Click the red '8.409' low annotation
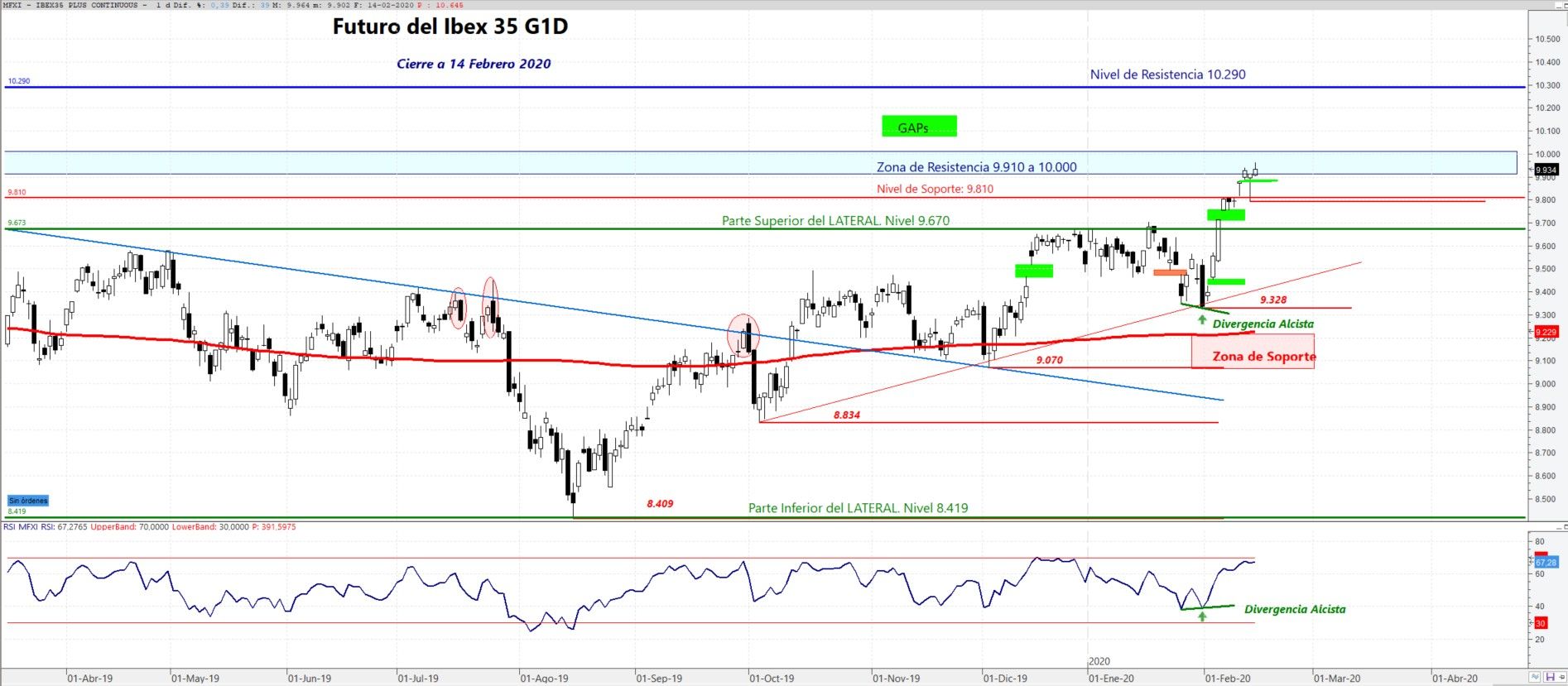Screen dimensions: 1568x686 pos(660,503)
